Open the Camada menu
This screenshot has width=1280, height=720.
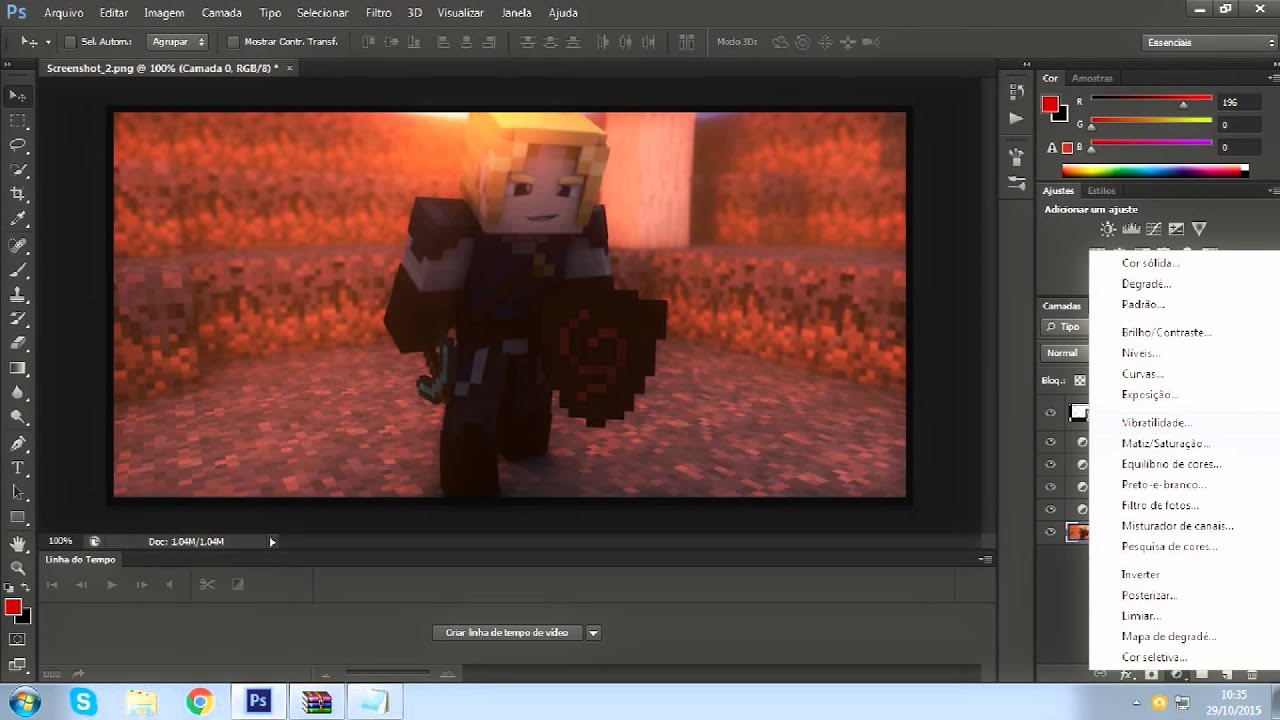tap(221, 13)
